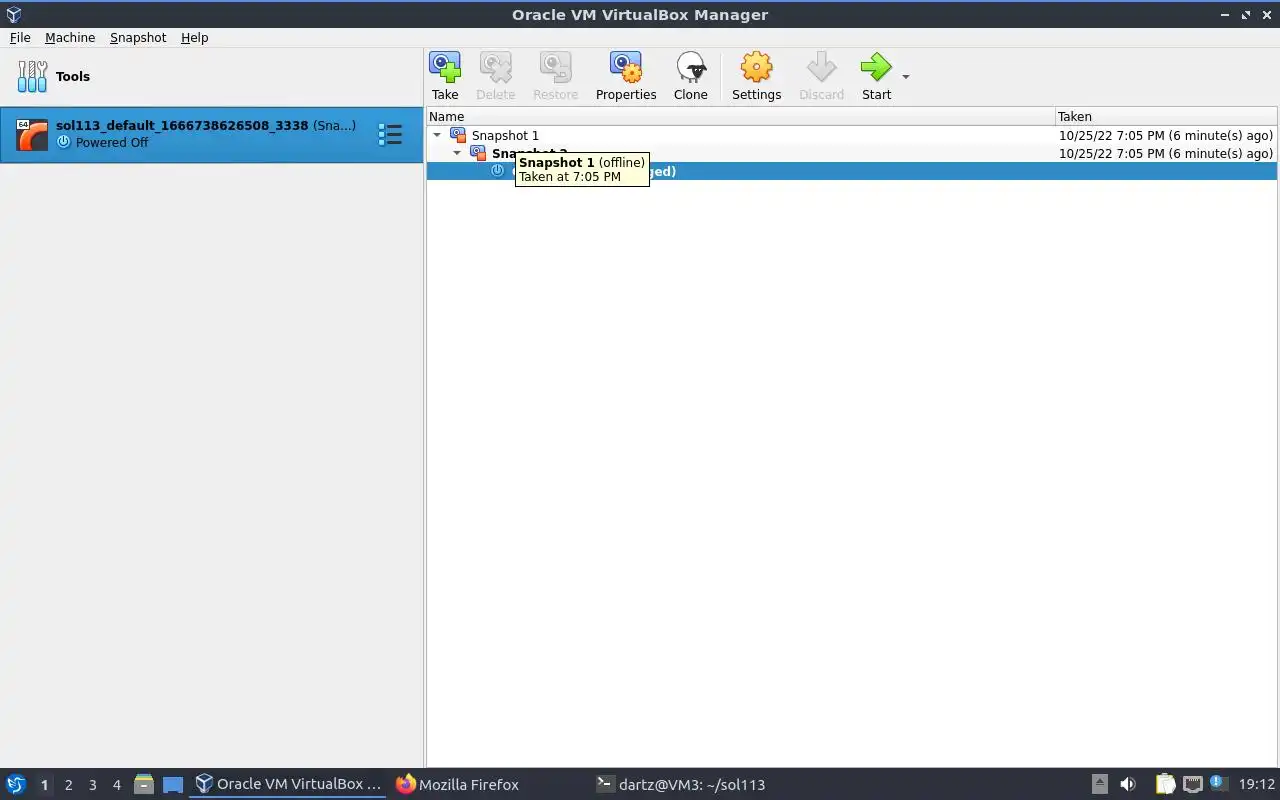
Task: Click the show desktop taskbar icon
Action: point(173,785)
